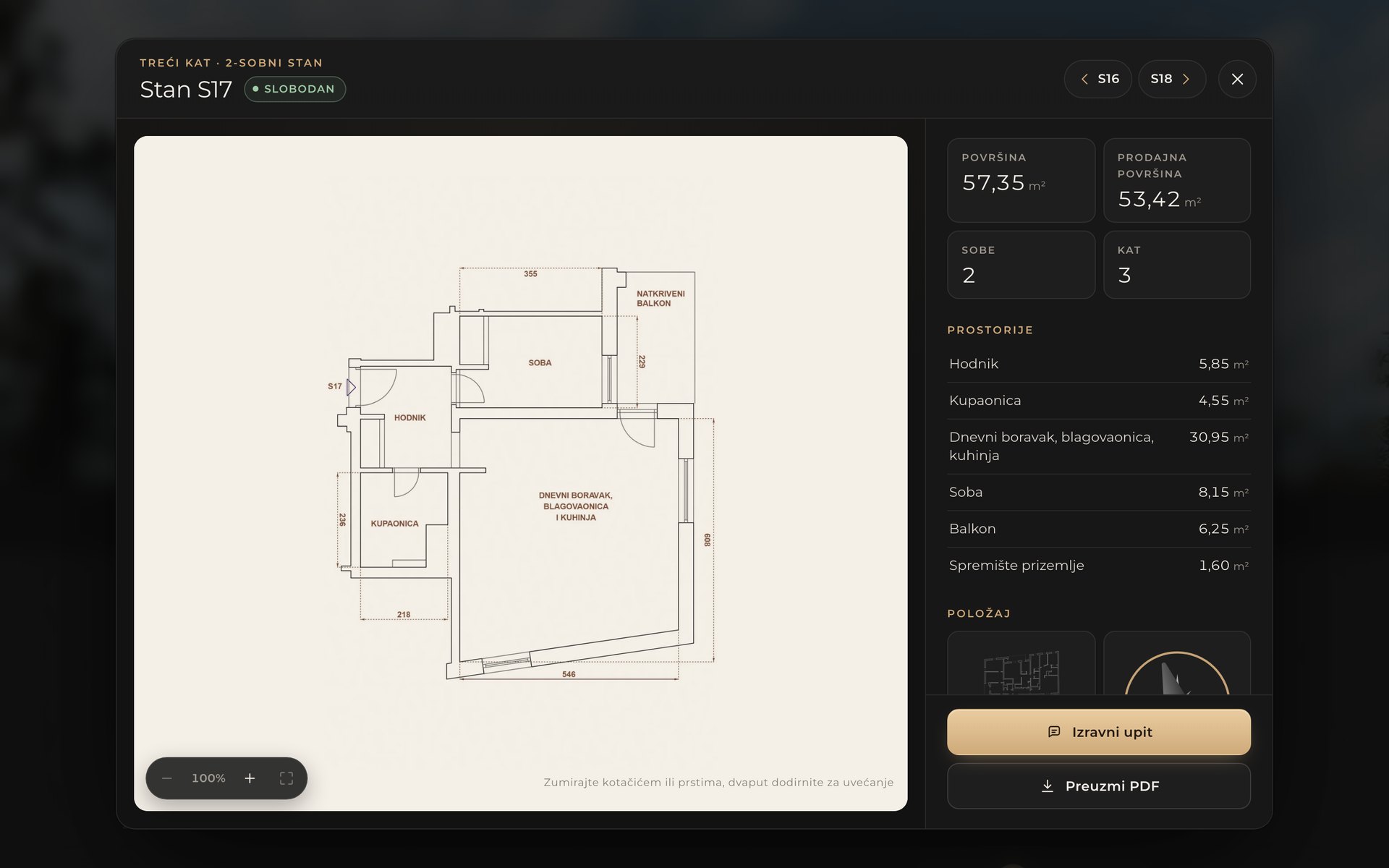Go to previous apartment S16

(x=1098, y=79)
